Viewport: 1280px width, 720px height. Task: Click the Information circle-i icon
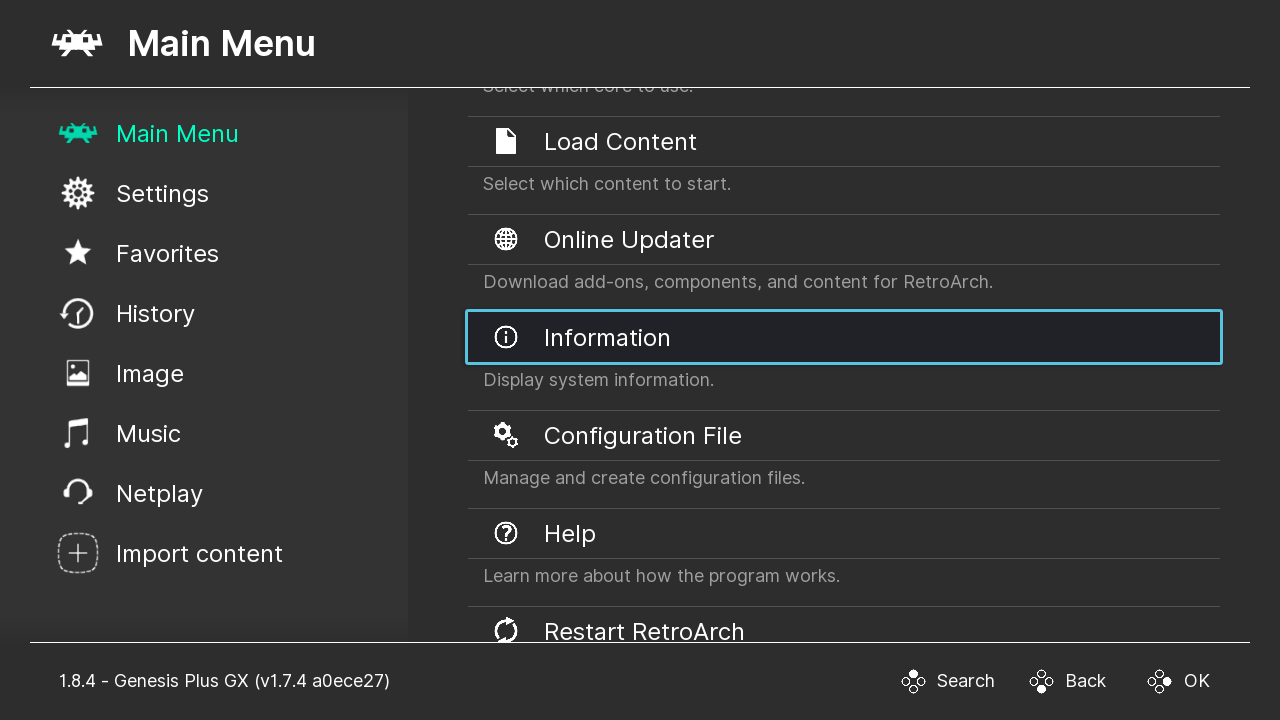pyautogui.click(x=506, y=337)
